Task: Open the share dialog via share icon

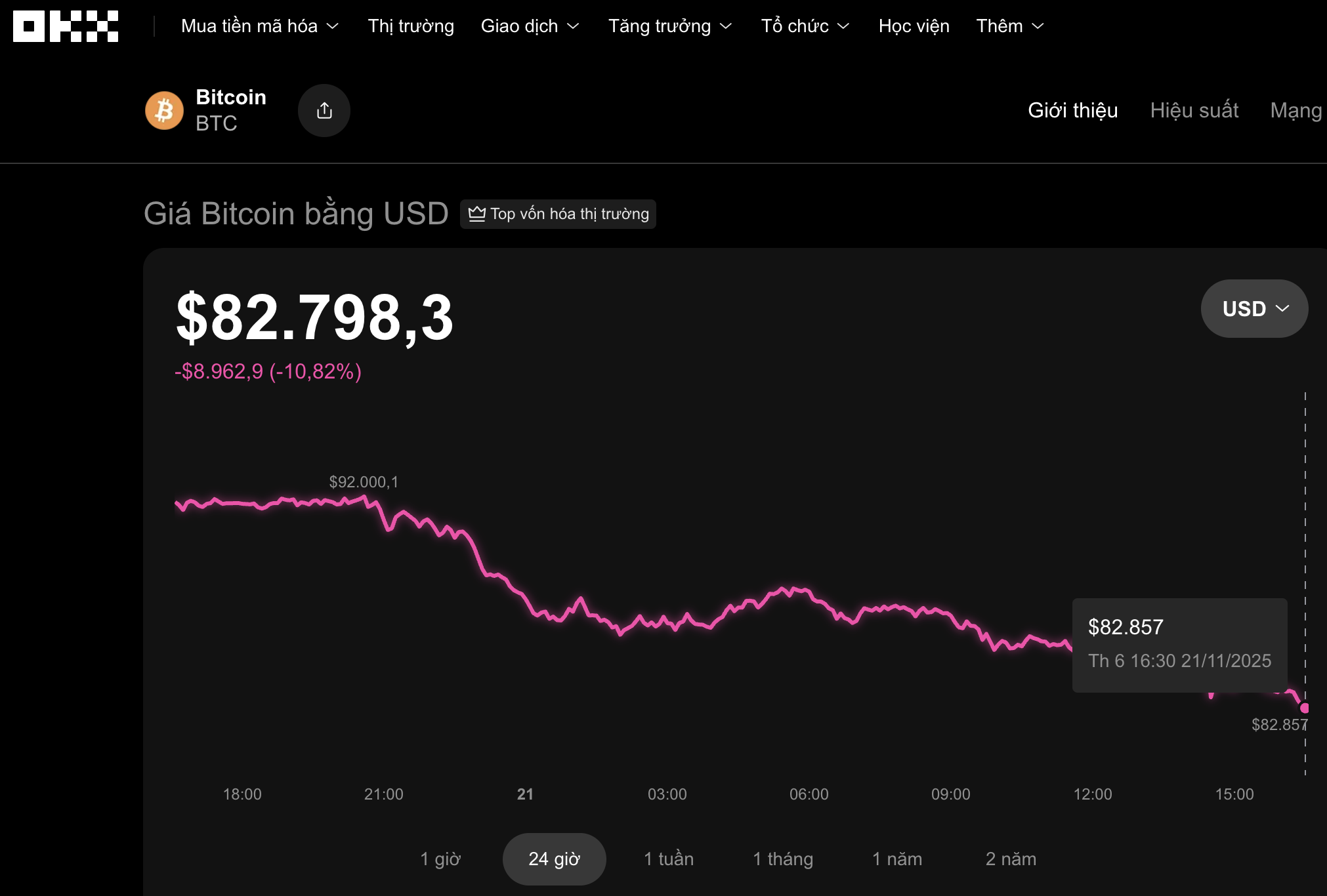Action: click(324, 110)
